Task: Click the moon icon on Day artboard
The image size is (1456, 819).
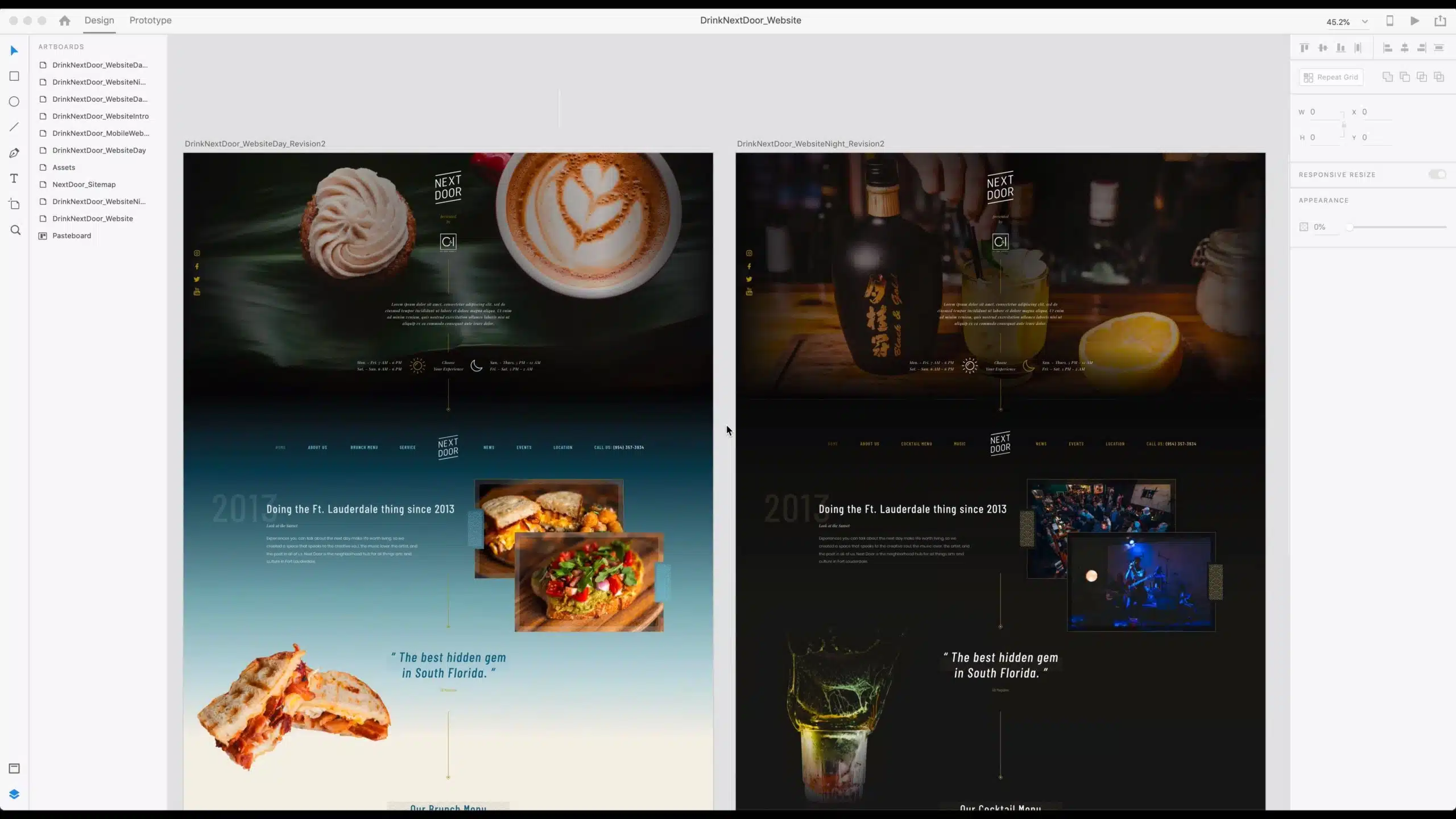Action: (477, 366)
